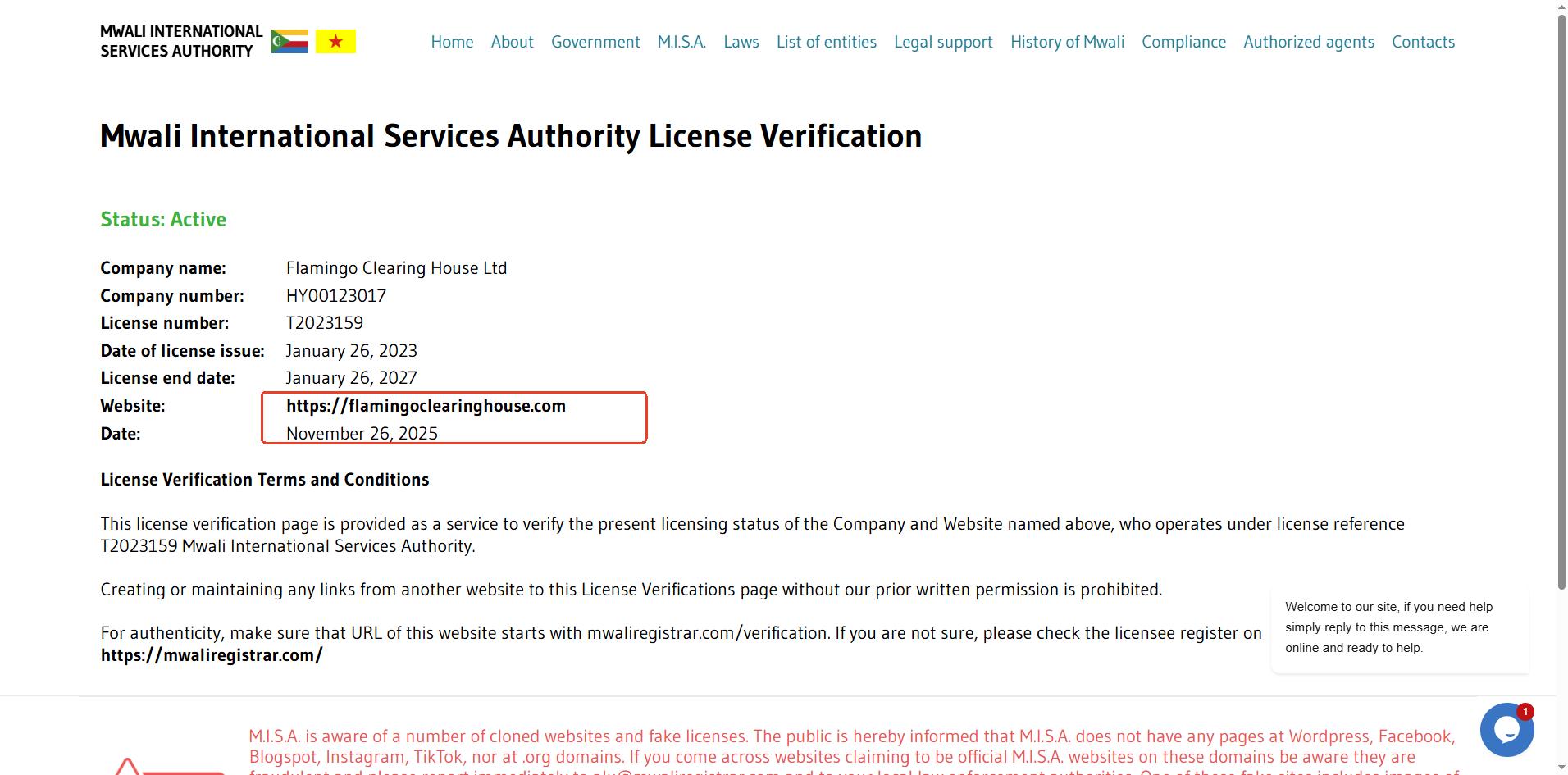
Task: Go to the Compliance section
Action: click(x=1183, y=42)
